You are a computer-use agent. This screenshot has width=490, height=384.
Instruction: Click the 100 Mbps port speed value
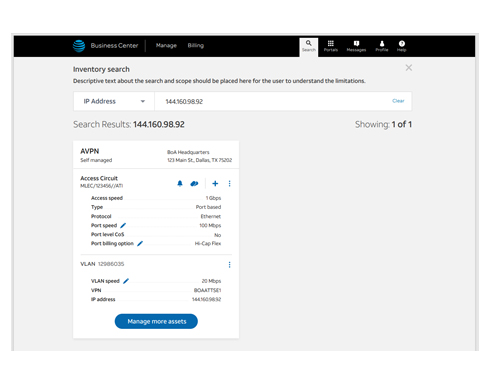pos(210,226)
